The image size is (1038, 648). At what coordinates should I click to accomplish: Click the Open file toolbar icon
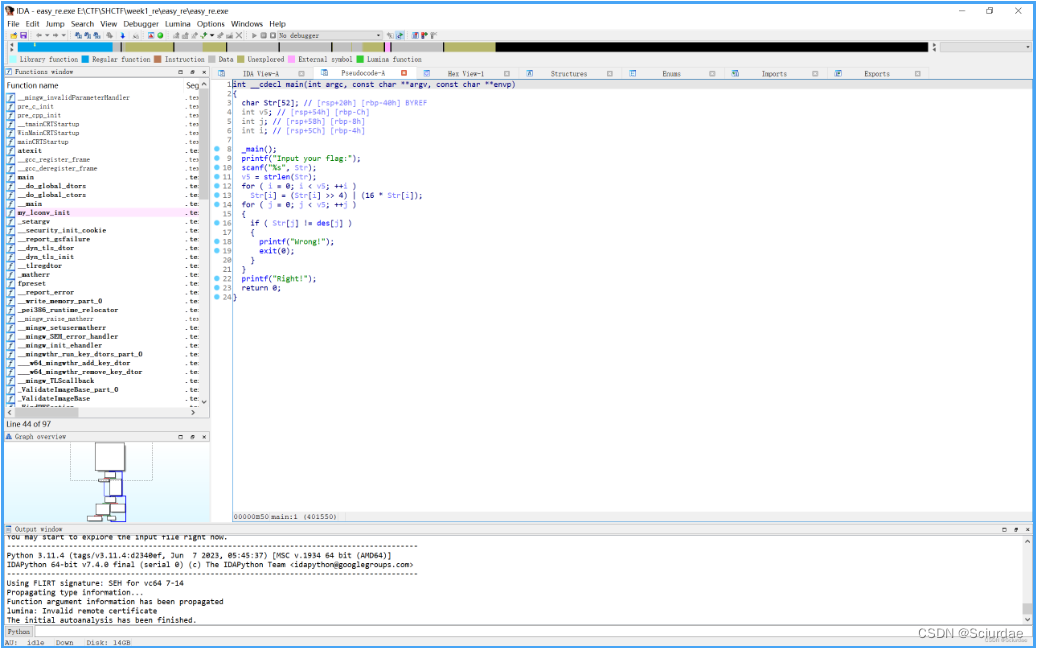pyautogui.click(x=12, y=35)
